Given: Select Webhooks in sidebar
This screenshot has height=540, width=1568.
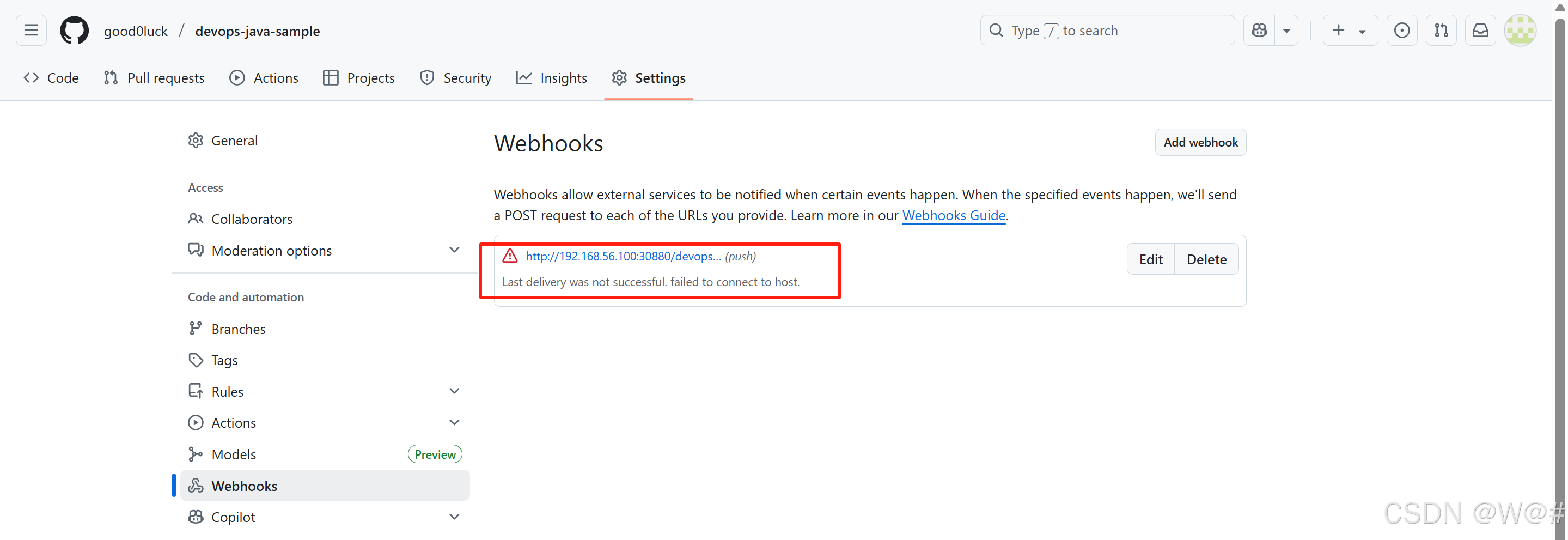Looking at the screenshot, I should [x=325, y=486].
